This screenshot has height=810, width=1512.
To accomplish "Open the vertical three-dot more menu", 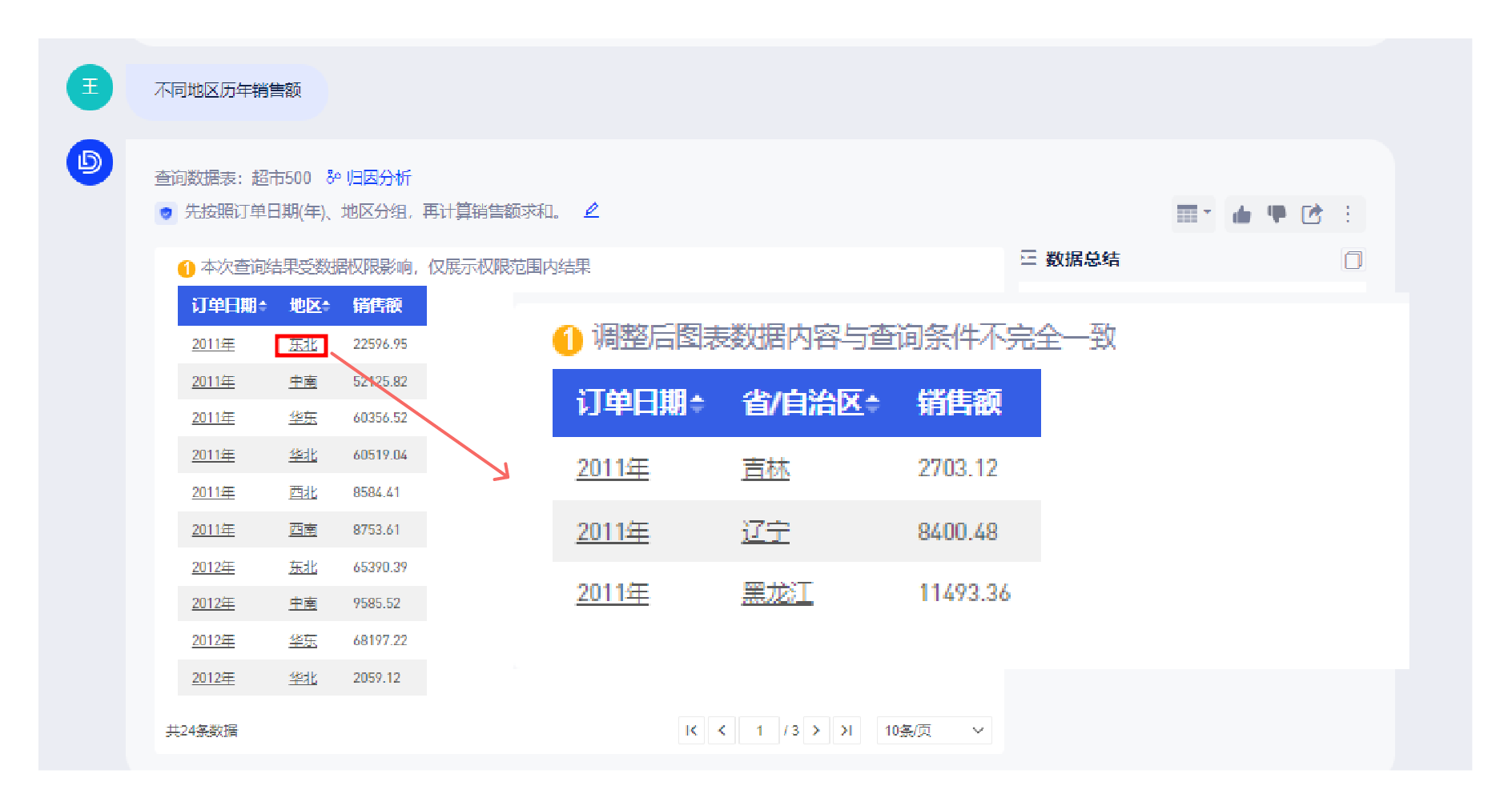I will (x=1348, y=215).
